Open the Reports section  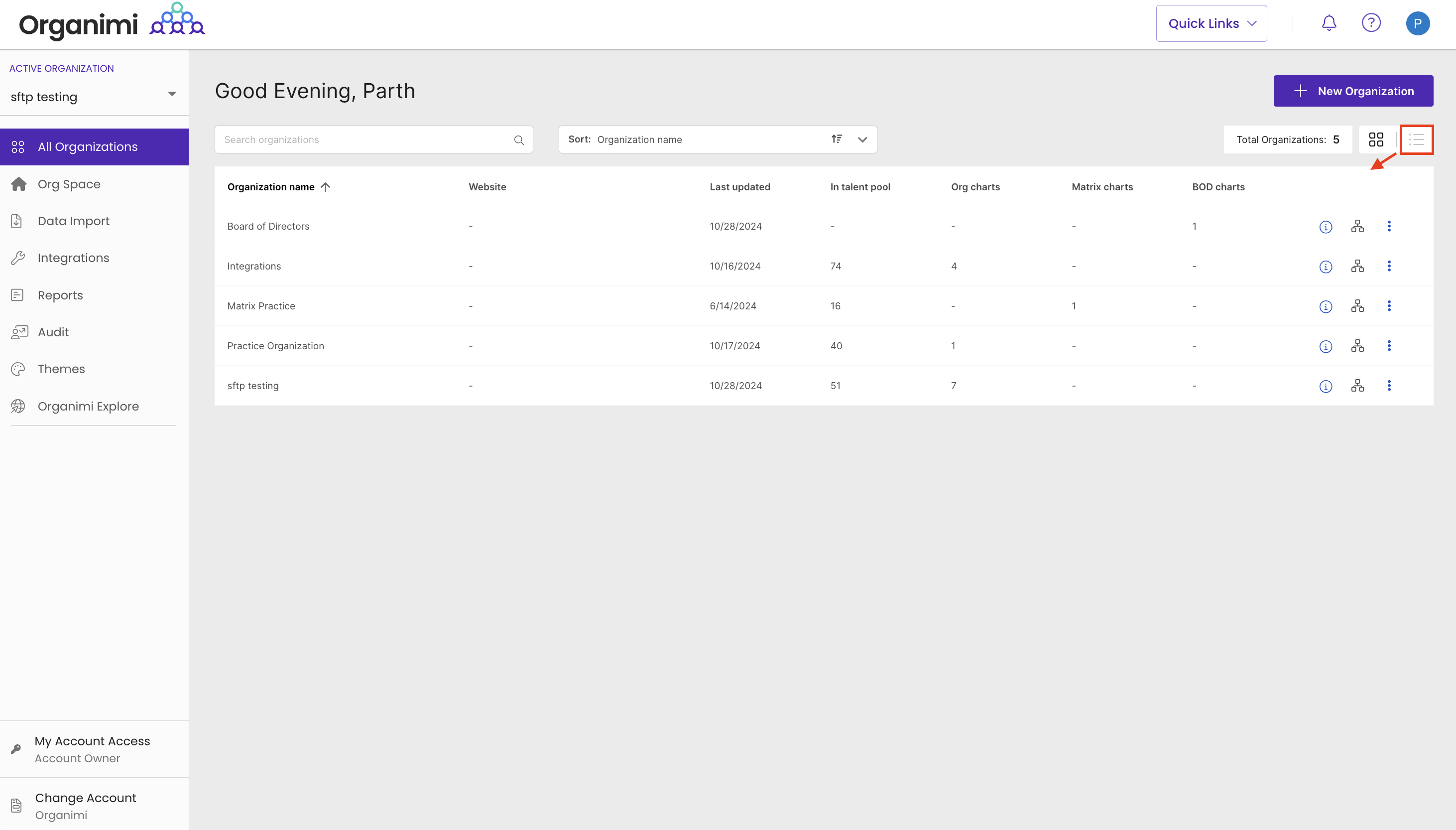click(60, 295)
